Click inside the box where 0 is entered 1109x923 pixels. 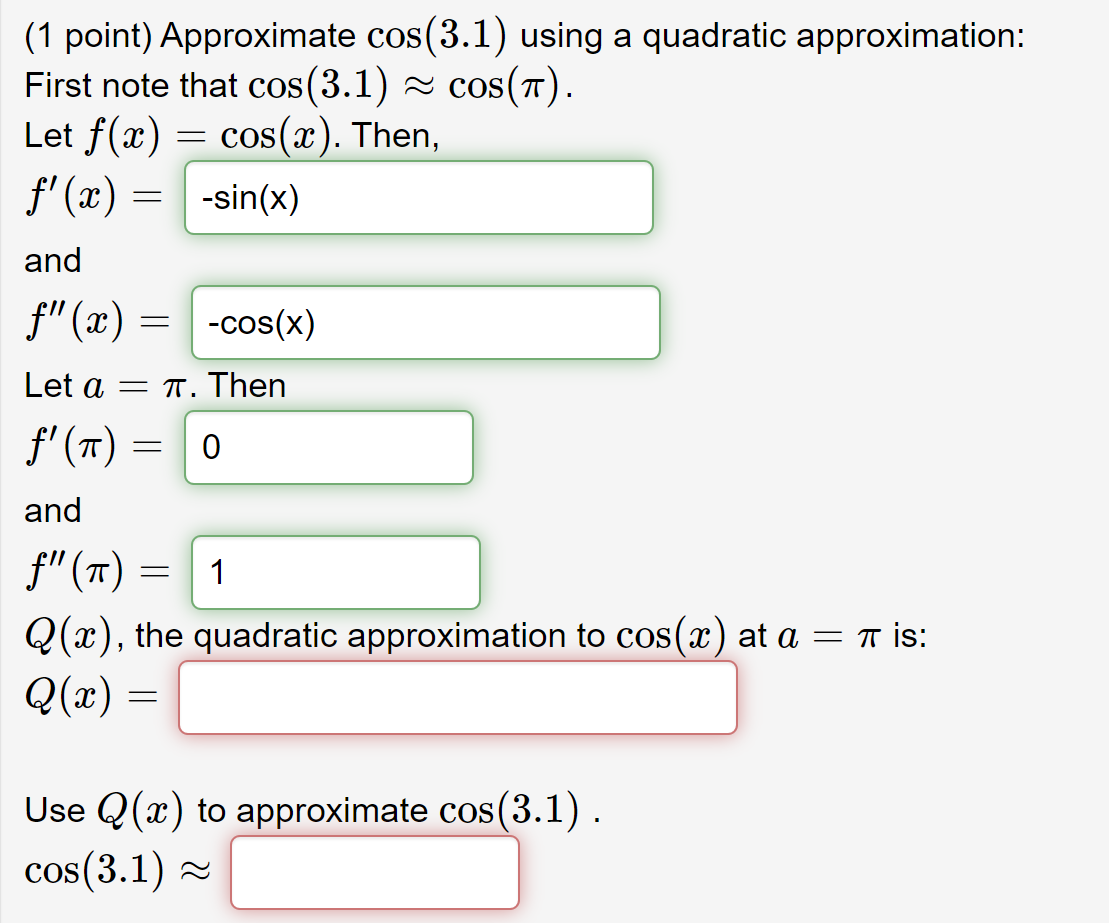coord(328,447)
